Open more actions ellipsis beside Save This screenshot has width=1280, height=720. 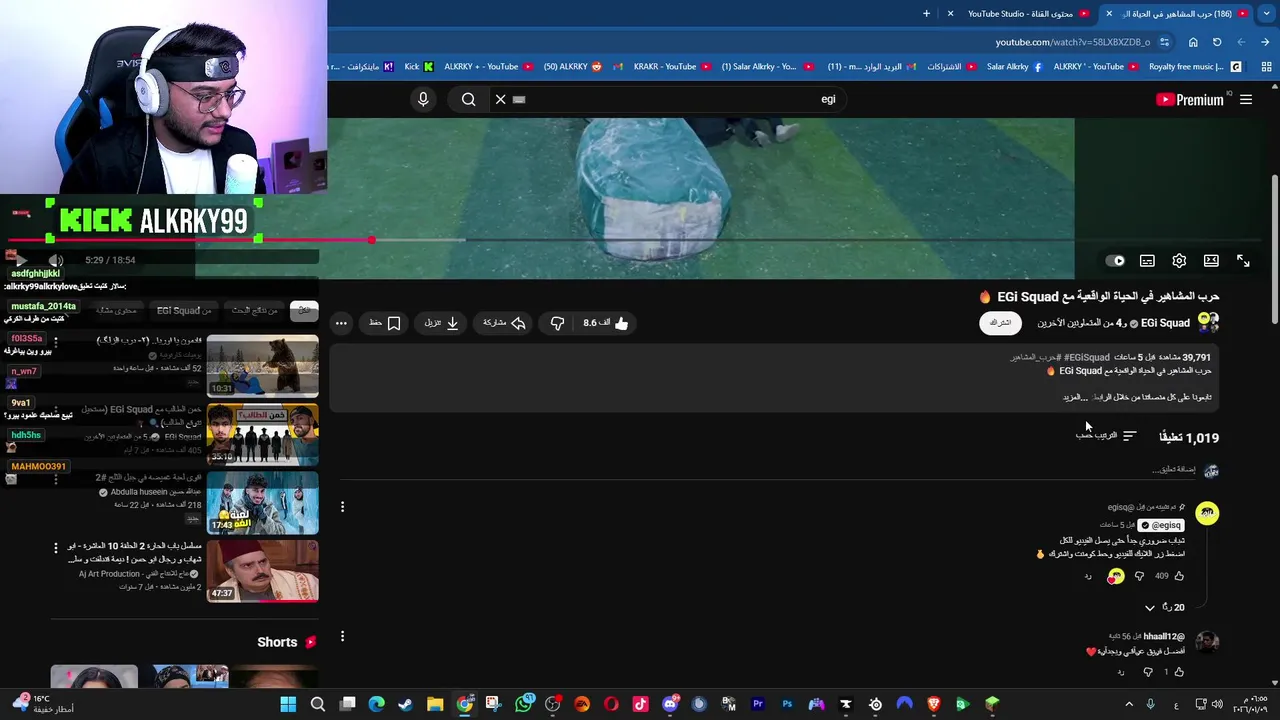(341, 323)
